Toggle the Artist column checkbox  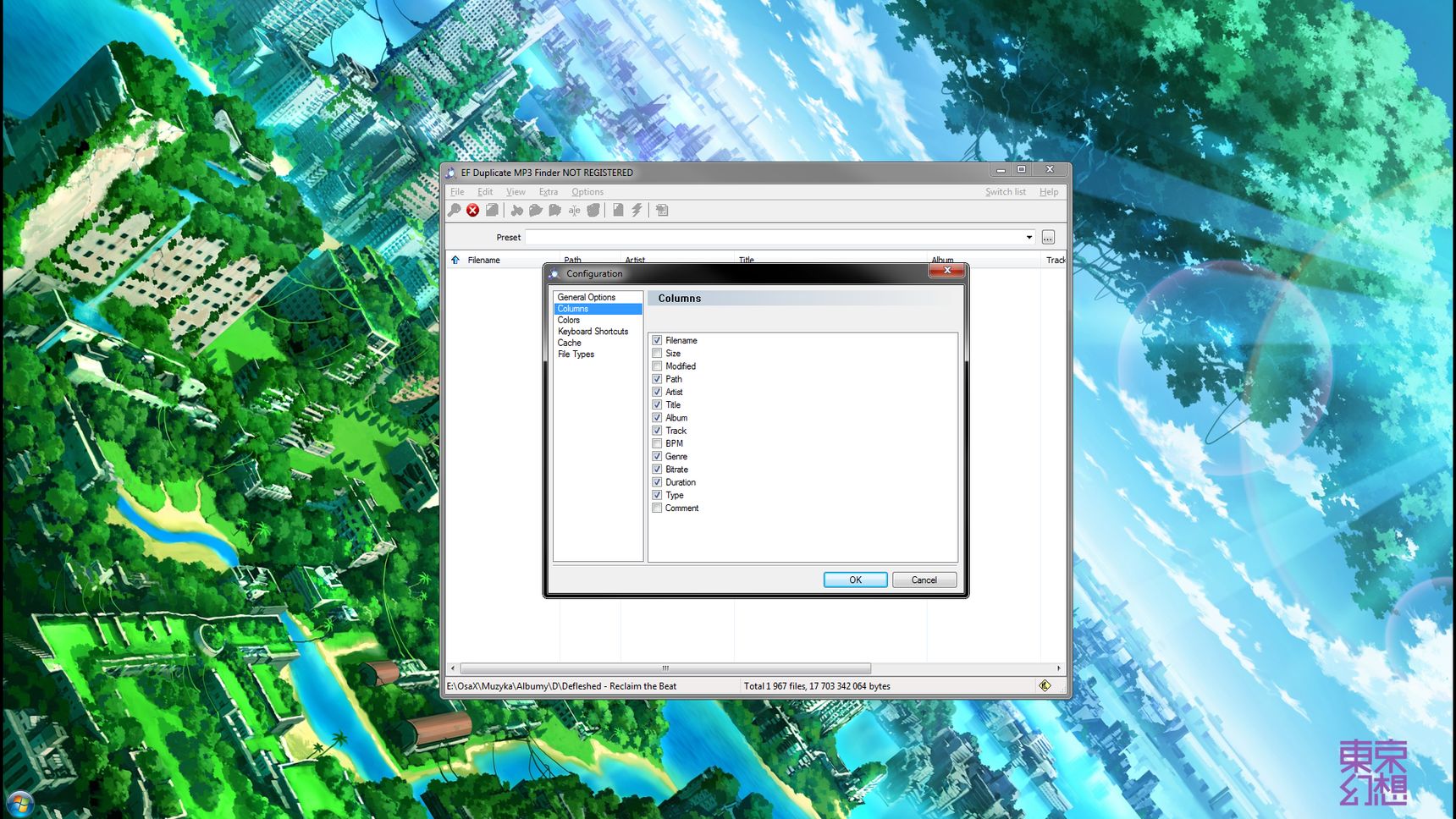657,392
